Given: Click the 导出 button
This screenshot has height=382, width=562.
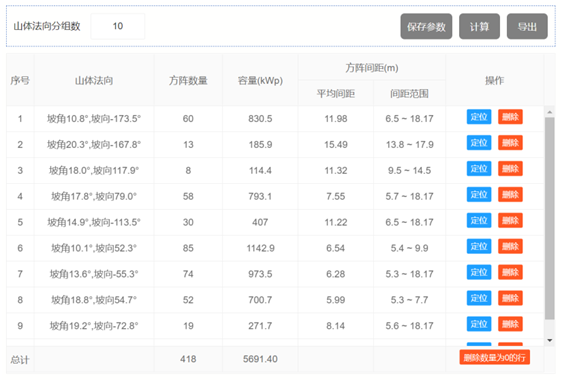Looking at the screenshot, I should [527, 26].
